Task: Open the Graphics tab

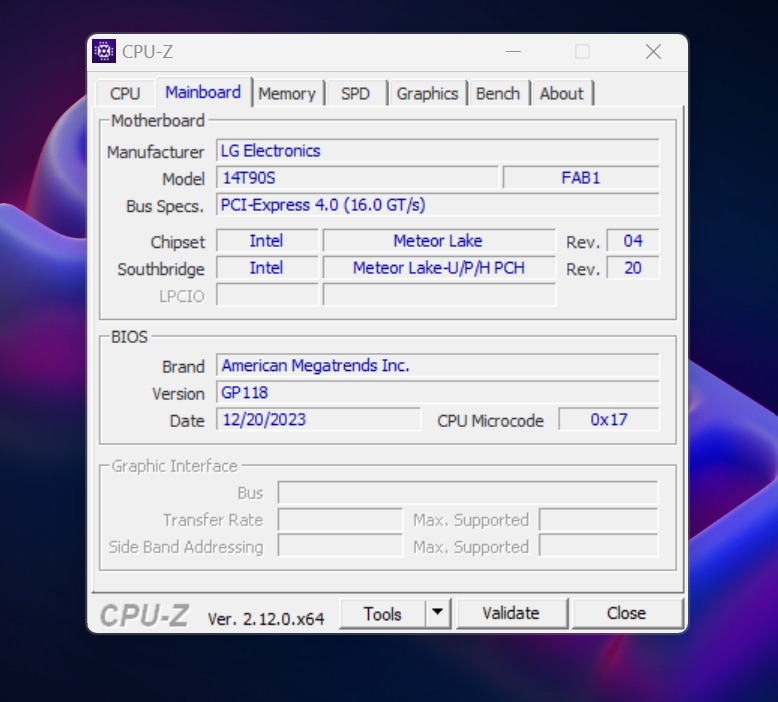Action: tap(427, 93)
